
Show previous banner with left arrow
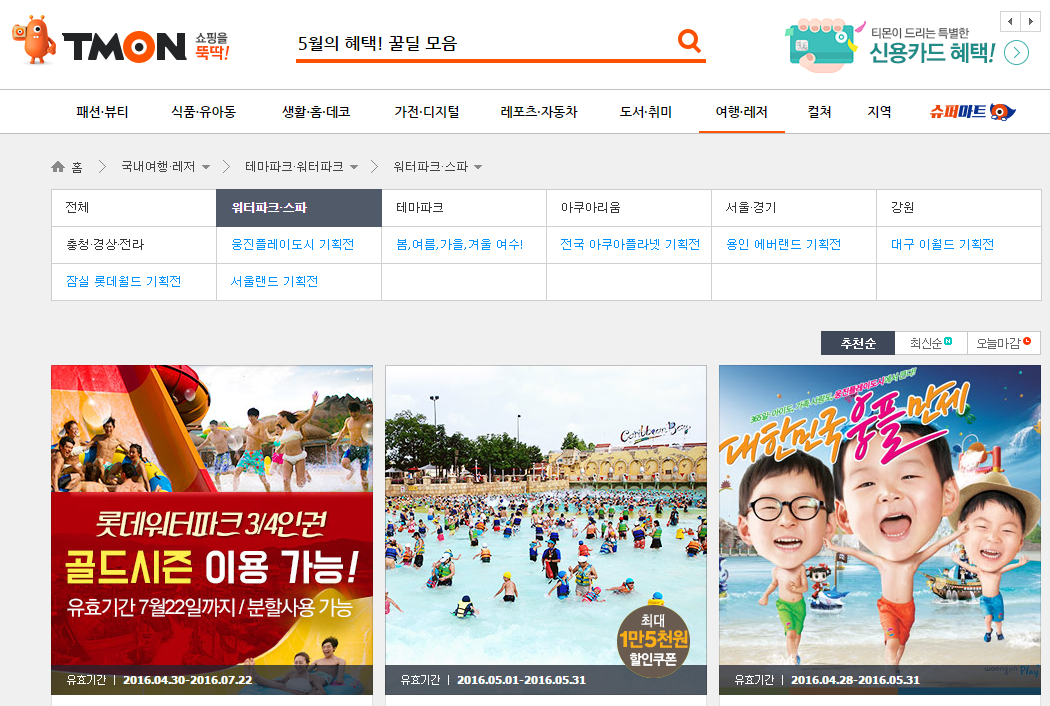click(1010, 21)
